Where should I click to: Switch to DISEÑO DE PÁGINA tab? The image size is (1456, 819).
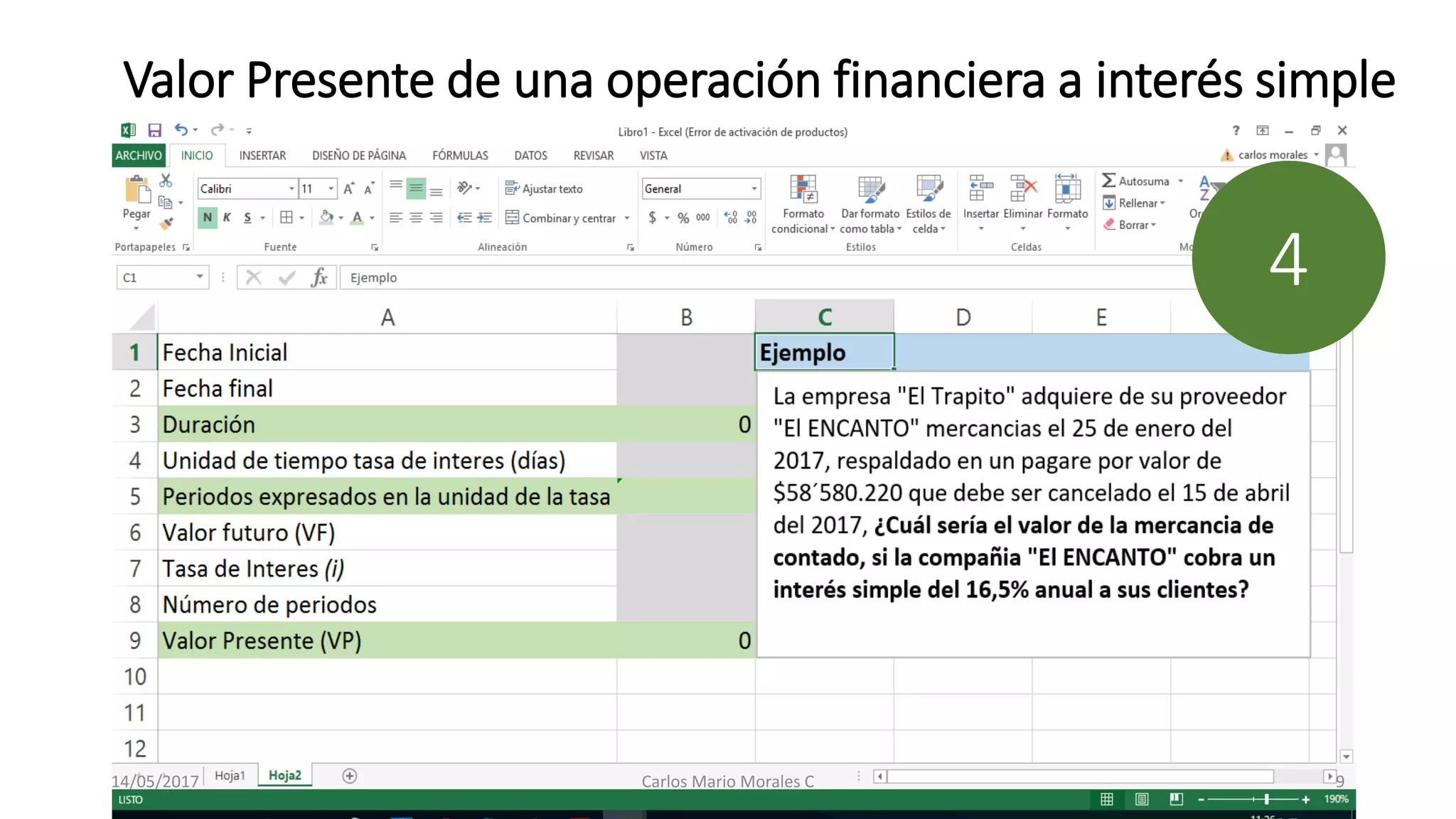[359, 156]
